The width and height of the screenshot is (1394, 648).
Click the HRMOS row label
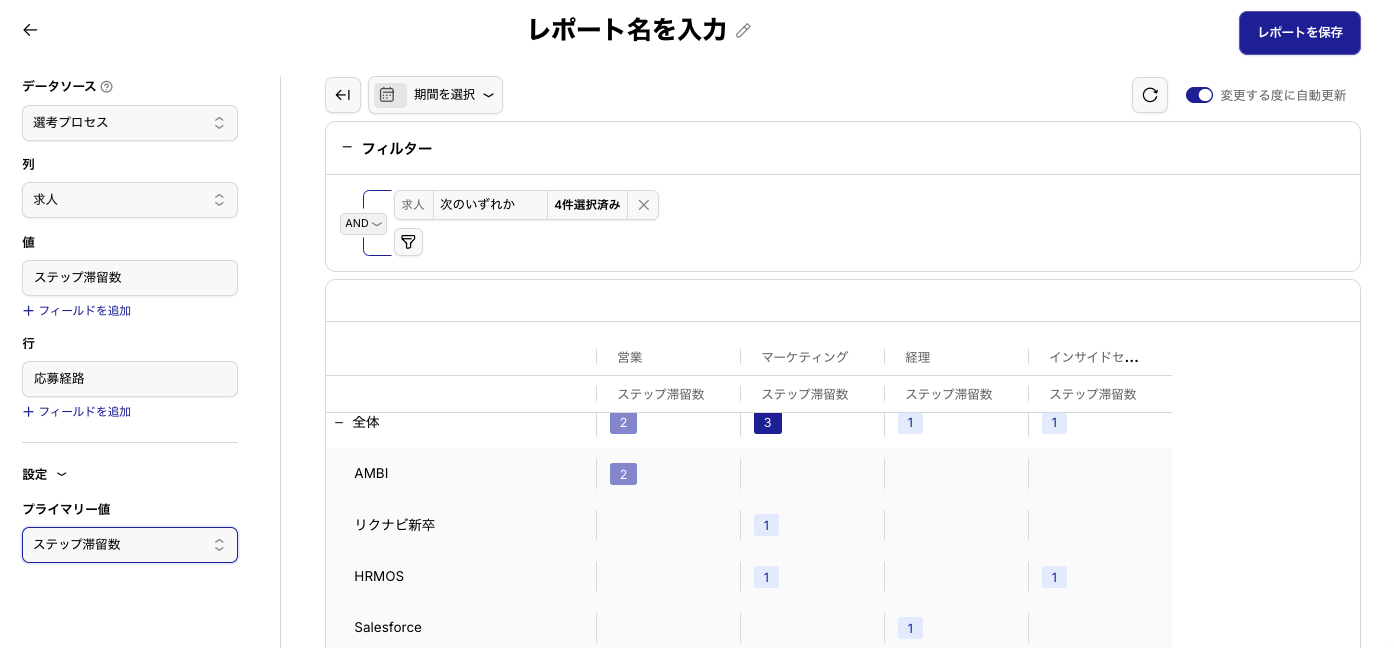coord(379,577)
